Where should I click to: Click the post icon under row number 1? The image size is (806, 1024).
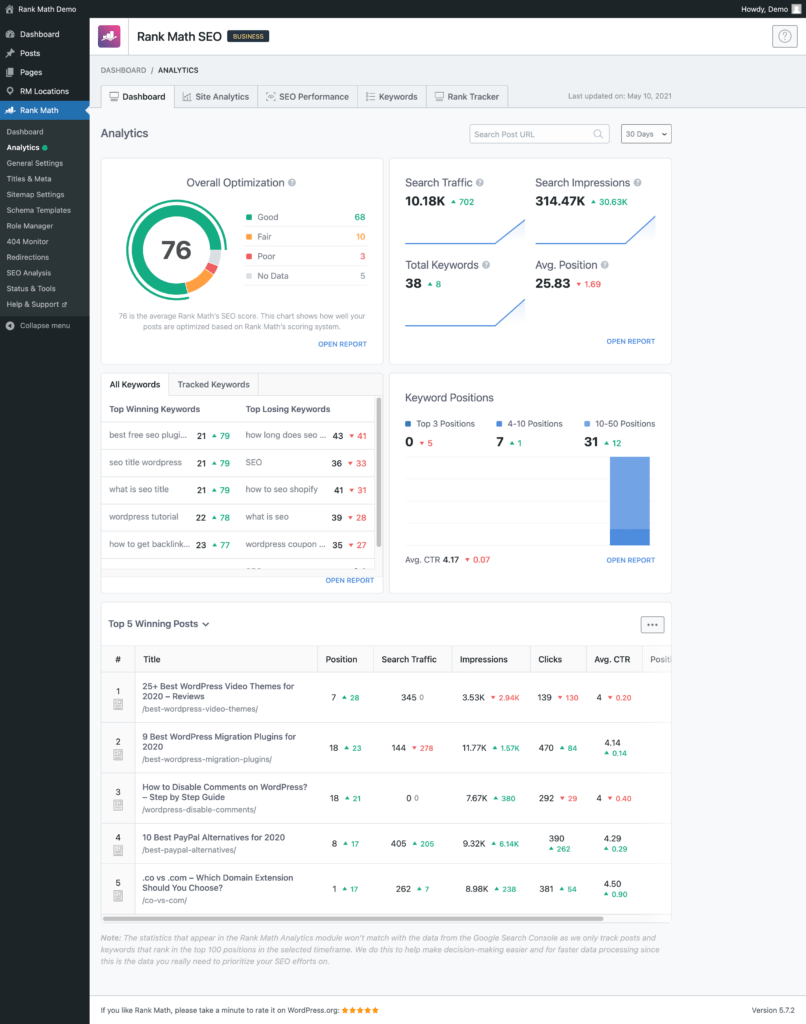pyautogui.click(x=118, y=704)
